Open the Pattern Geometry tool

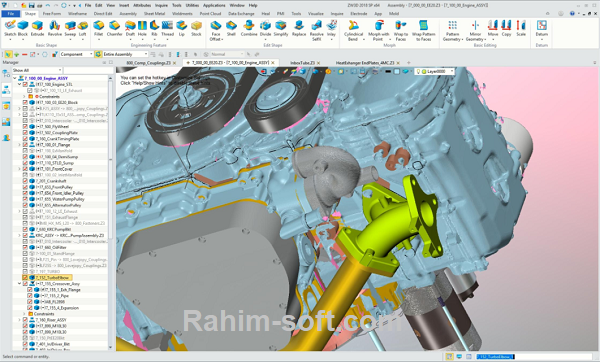point(453,31)
